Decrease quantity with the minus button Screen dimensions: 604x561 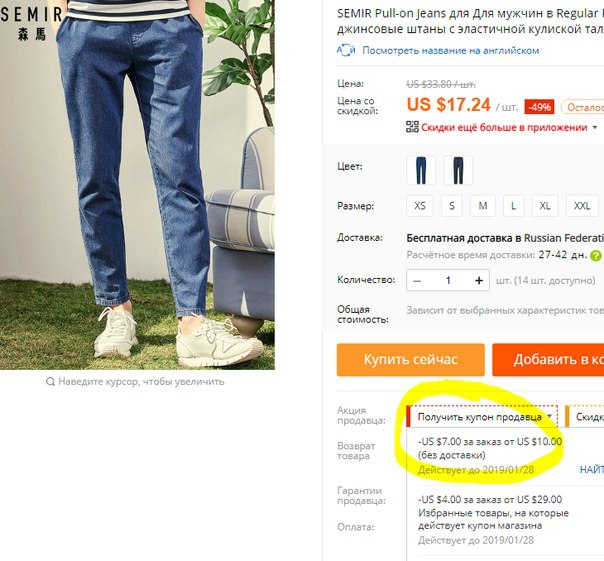417,280
